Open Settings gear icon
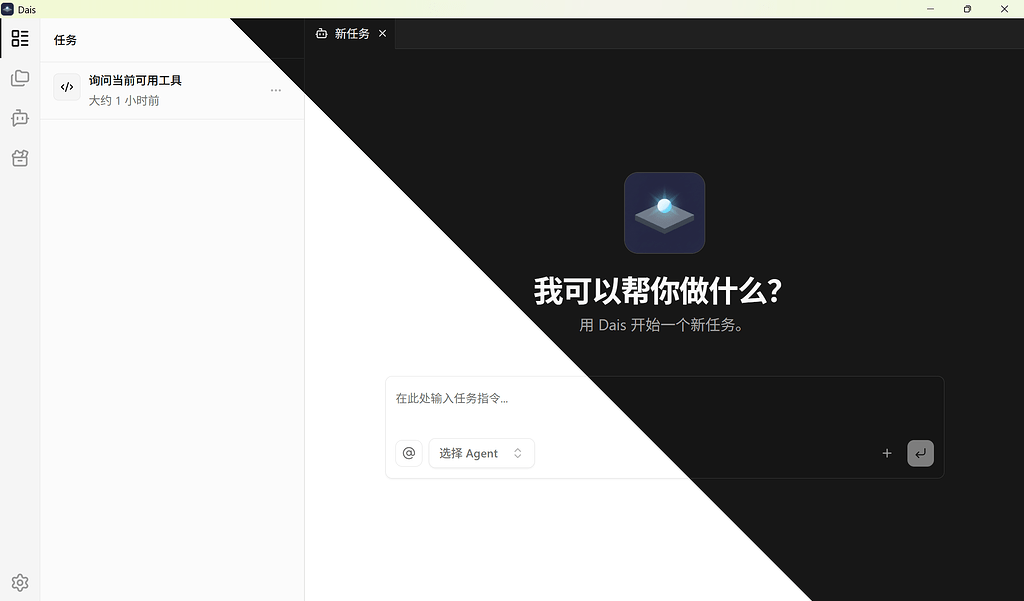 click(20, 583)
